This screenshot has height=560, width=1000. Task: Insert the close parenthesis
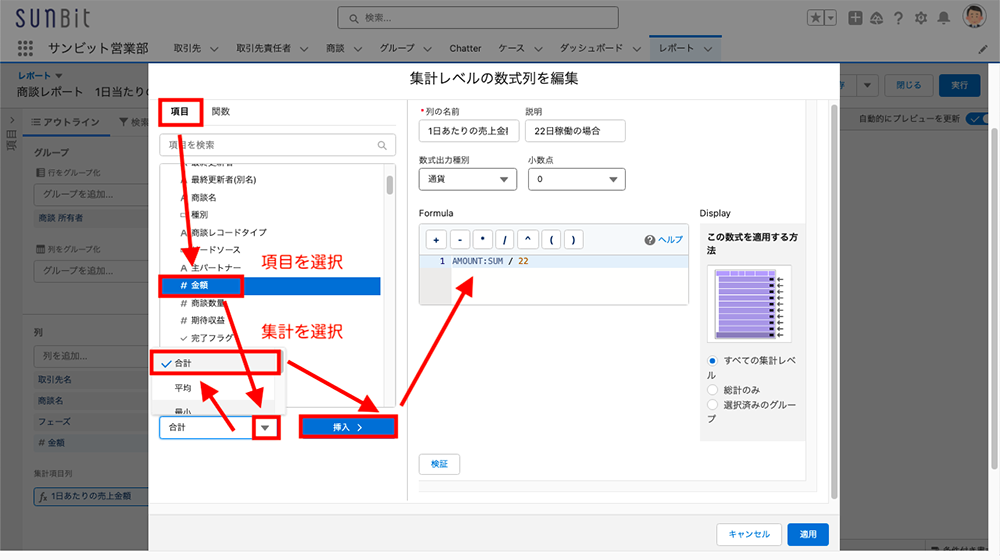point(573,240)
